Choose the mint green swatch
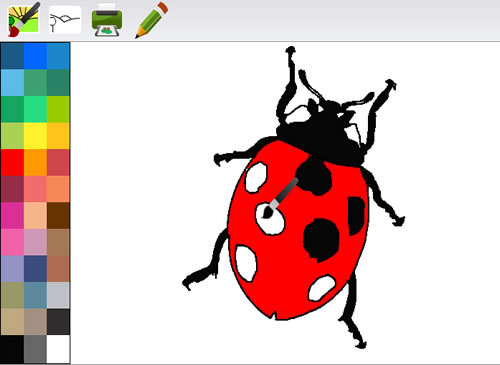 35,109
